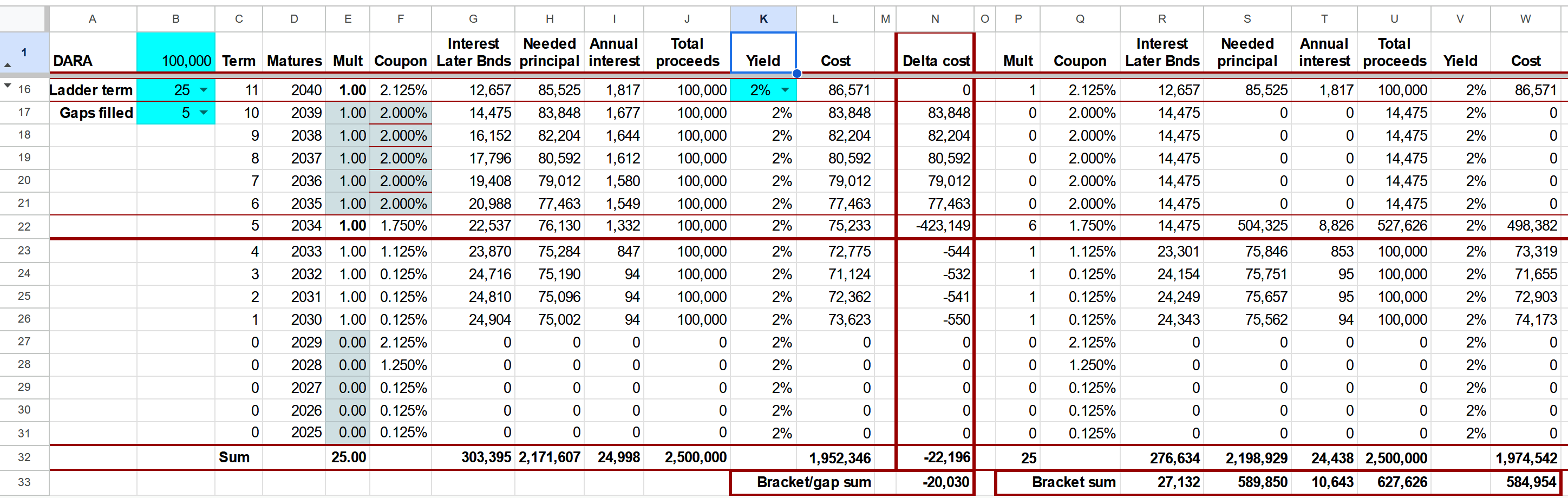
Task: Click the Ladder term label cell
Action: coord(93,90)
